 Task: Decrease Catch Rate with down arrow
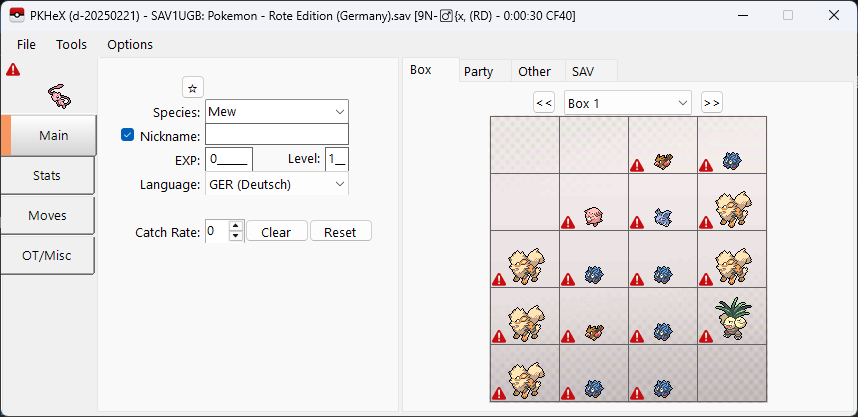pyautogui.click(x=236, y=237)
